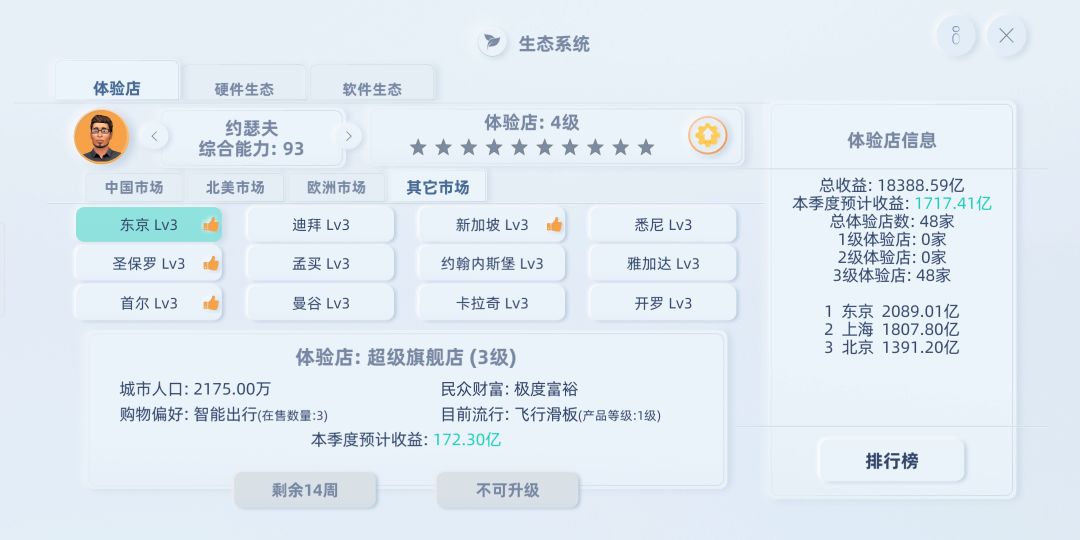Click the orange upgrade gear icon

707,135
